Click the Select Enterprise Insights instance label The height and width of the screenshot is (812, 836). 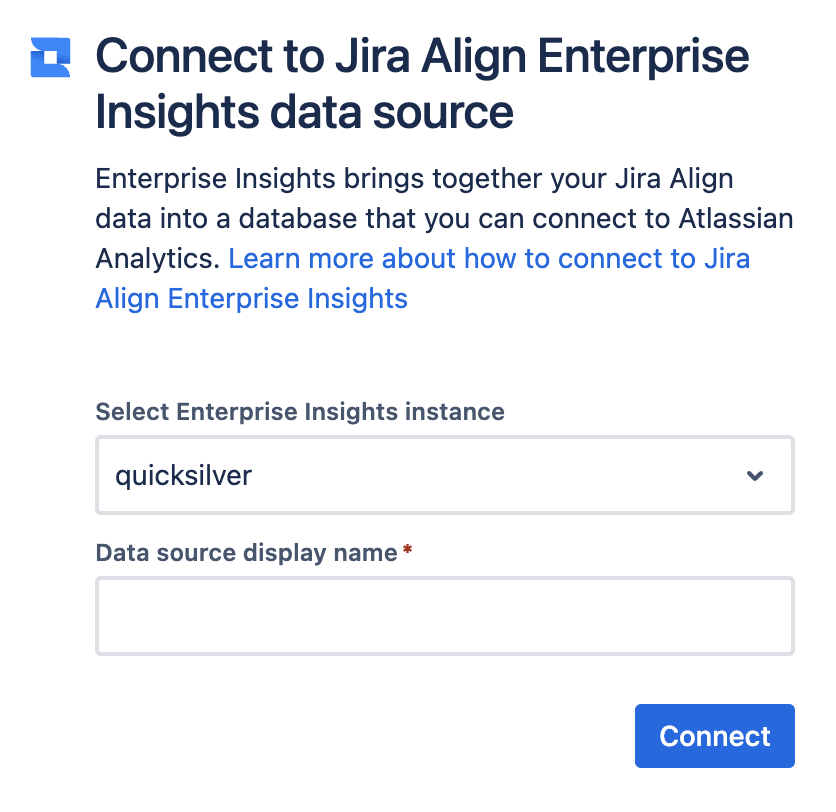pos(299,412)
